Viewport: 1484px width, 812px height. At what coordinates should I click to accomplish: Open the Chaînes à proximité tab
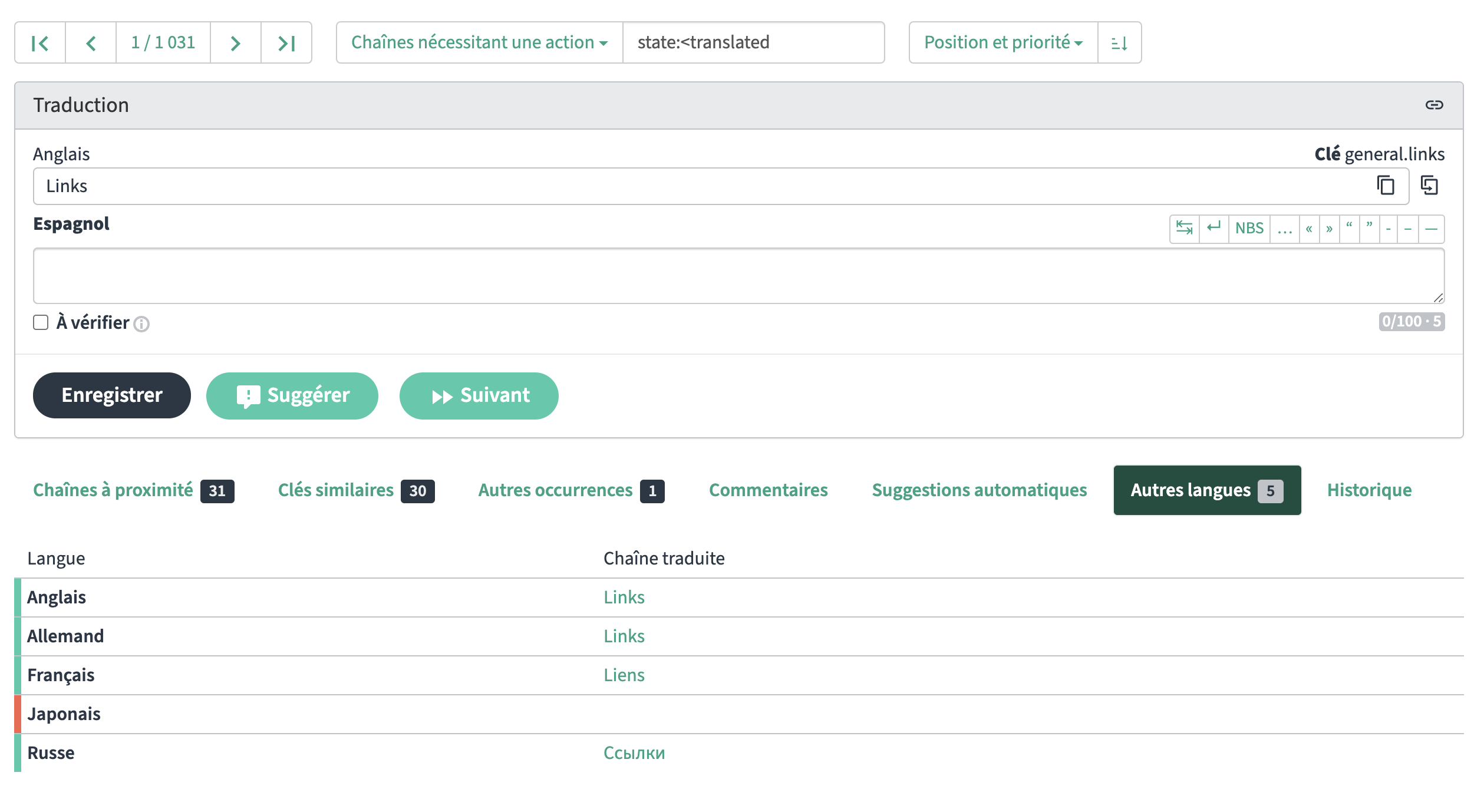[x=134, y=490]
